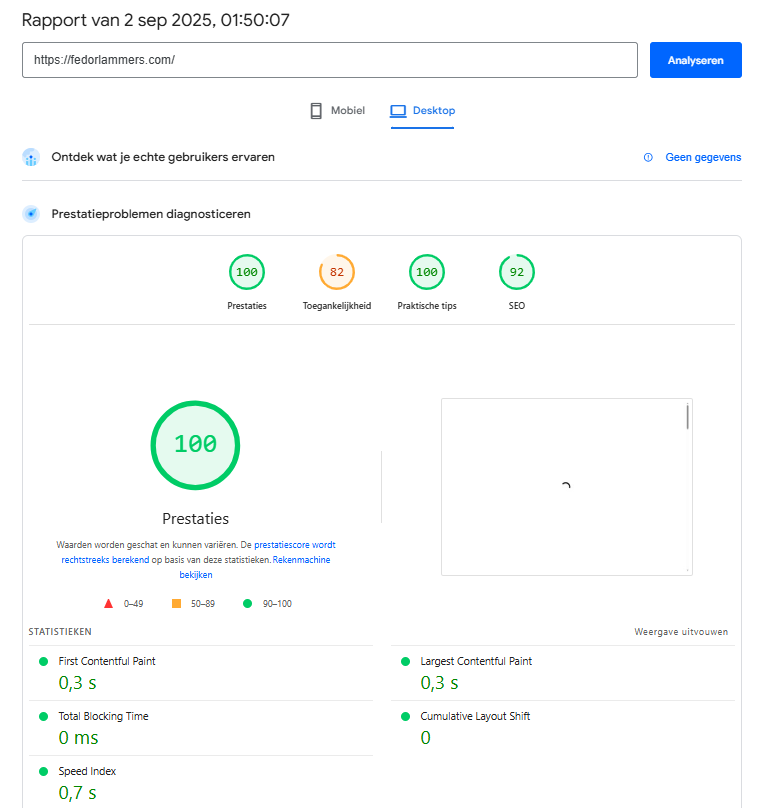
Task: Select the Desktop tab
Action: point(422,111)
